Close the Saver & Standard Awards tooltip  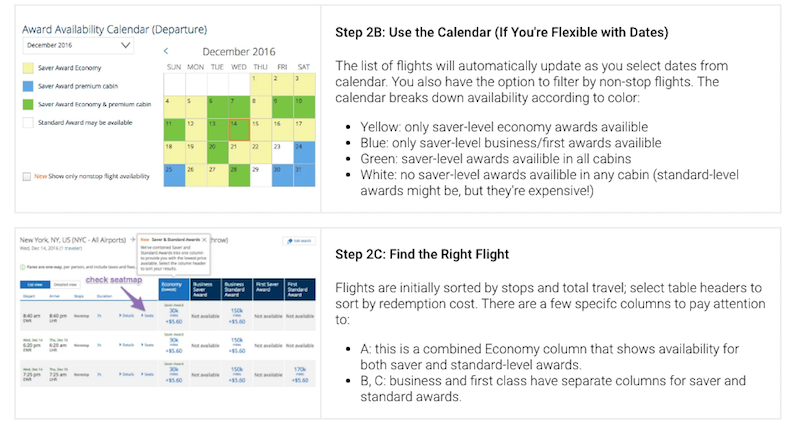204,239
